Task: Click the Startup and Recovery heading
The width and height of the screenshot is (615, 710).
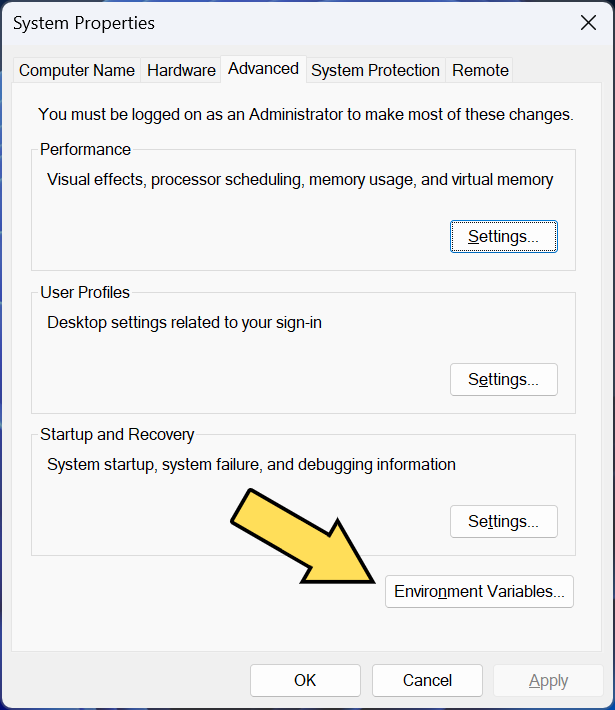Action: point(117,435)
